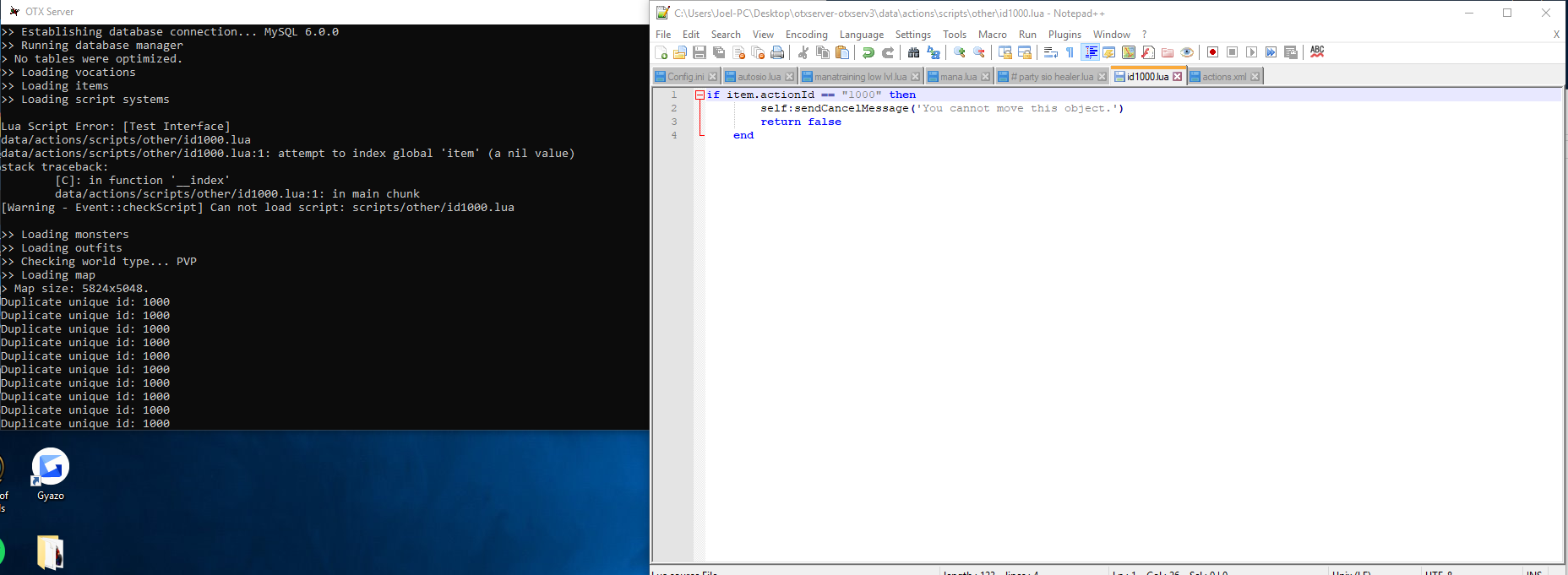Screen dimensions: 1568x575
Task: Toggle the Monitoring eye icon
Action: click(1187, 52)
